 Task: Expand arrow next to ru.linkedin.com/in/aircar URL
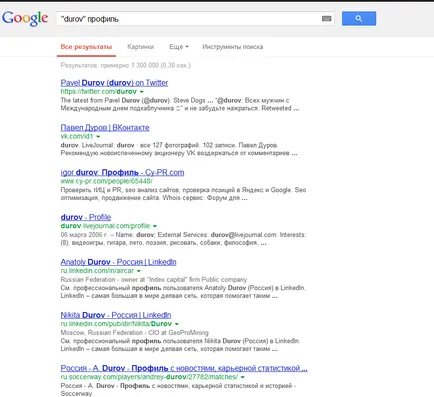pos(139,271)
